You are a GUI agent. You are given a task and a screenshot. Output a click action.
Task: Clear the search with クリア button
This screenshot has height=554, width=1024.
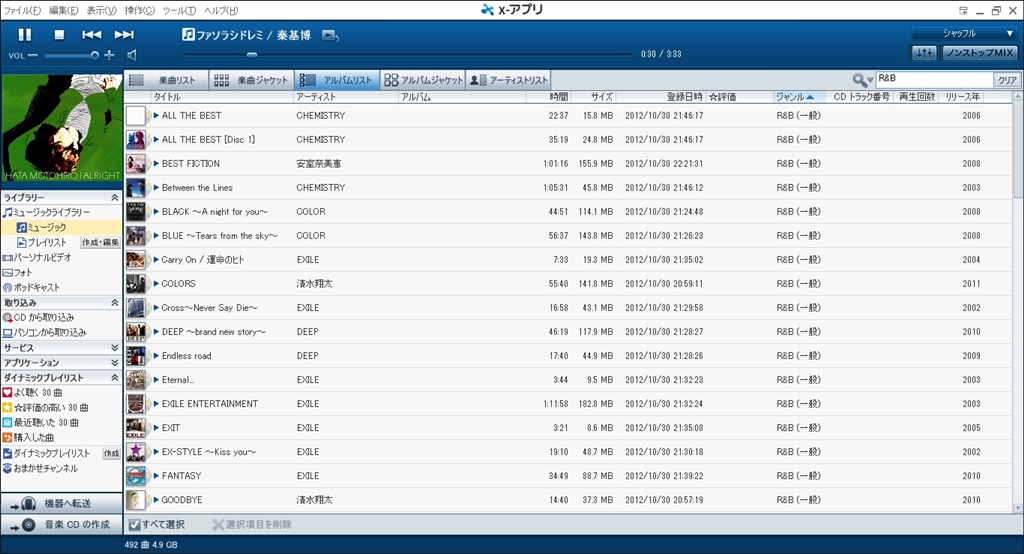tap(1006, 80)
